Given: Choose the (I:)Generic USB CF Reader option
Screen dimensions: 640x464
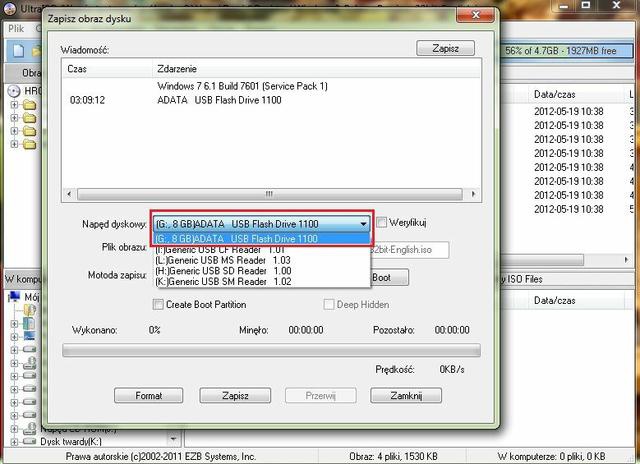Looking at the screenshot, I should click(261, 249).
